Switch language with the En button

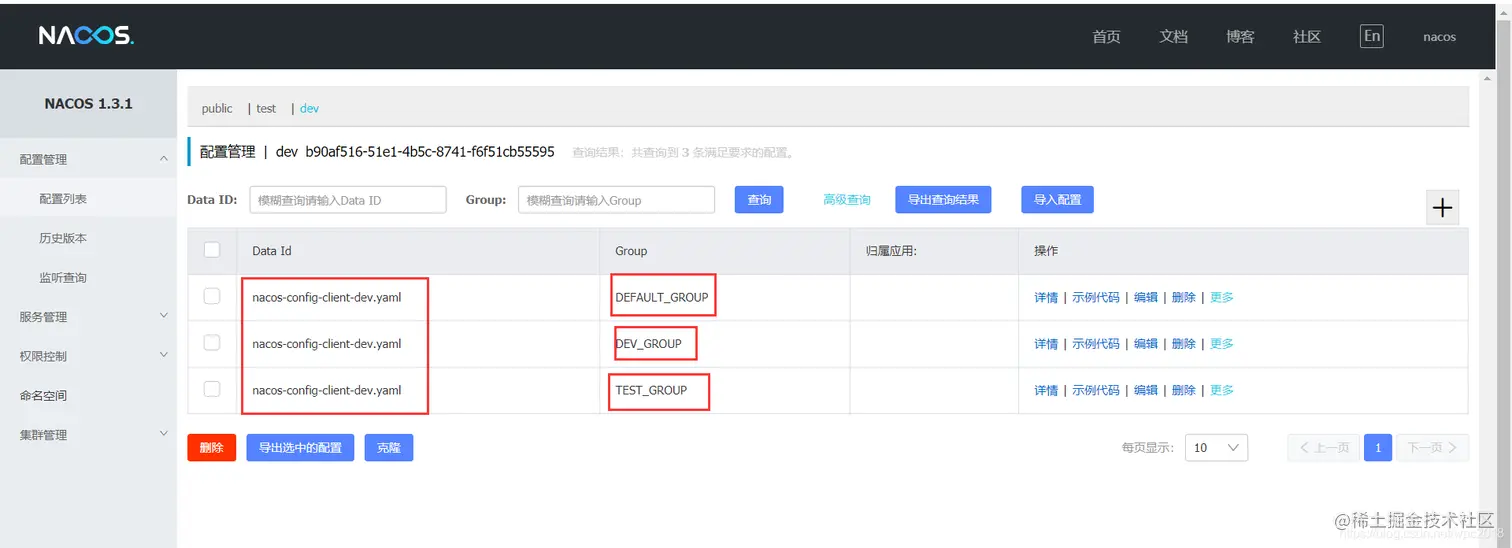[x=1372, y=36]
